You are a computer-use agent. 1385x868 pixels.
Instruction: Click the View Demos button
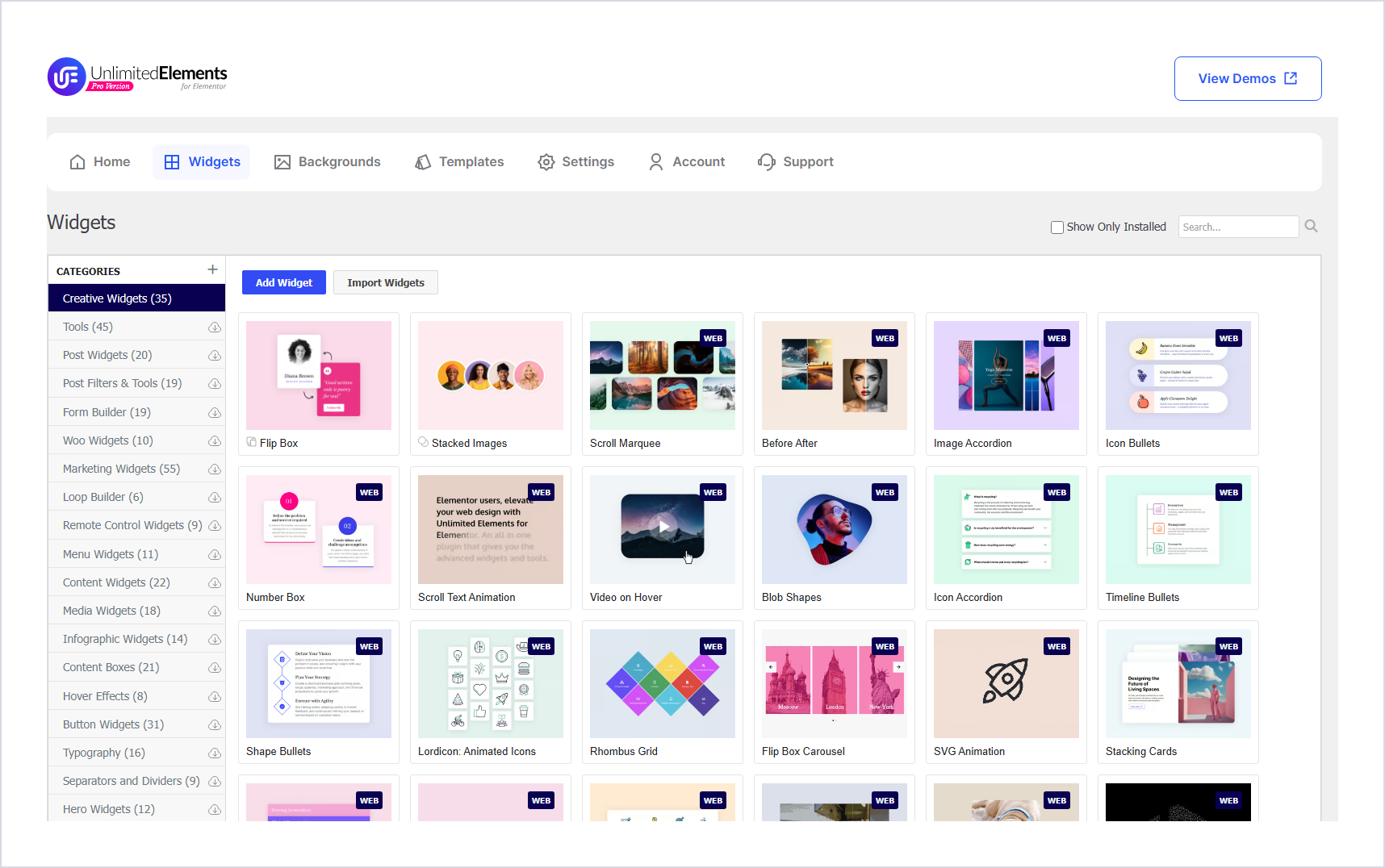click(1248, 78)
